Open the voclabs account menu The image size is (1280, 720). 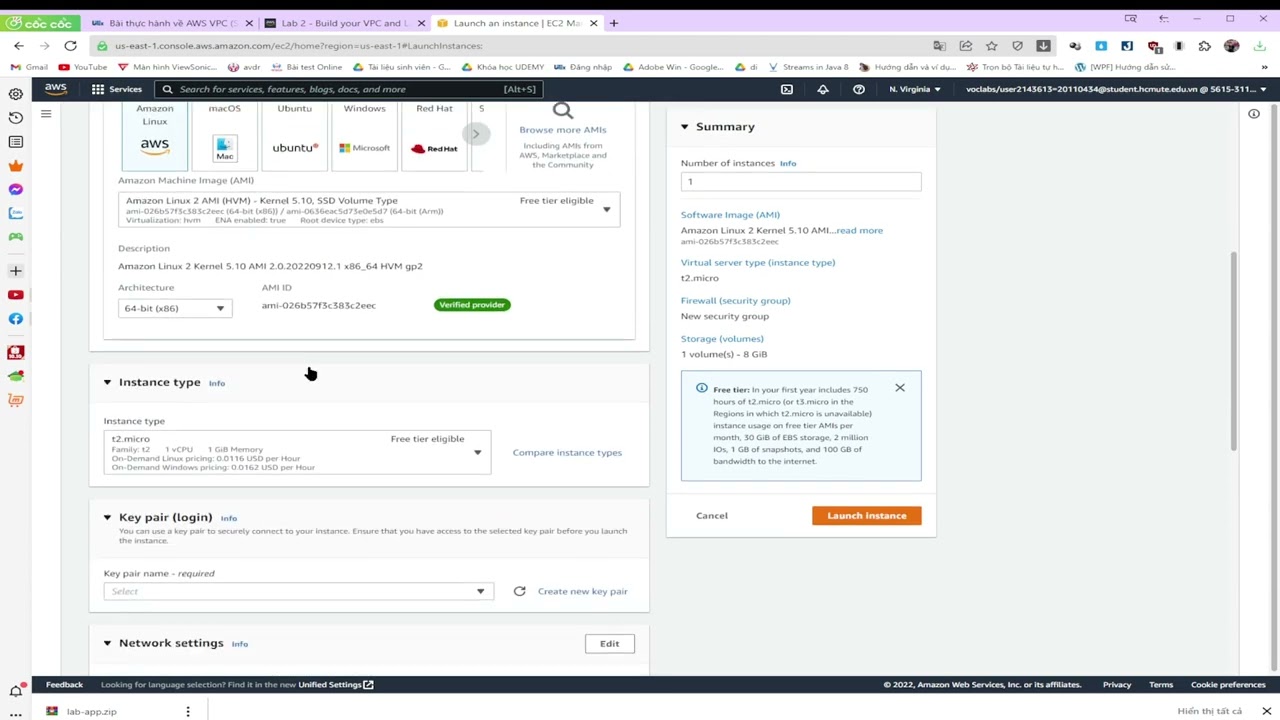[1116, 89]
